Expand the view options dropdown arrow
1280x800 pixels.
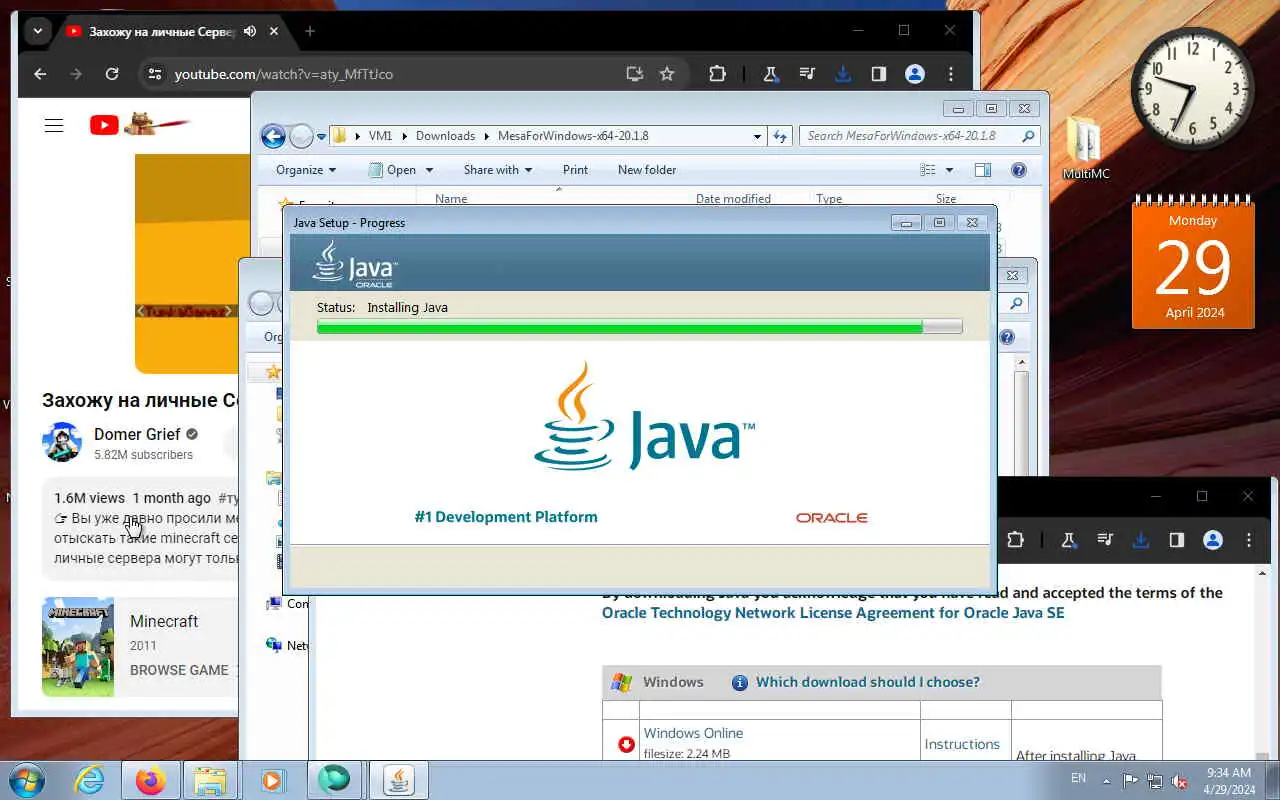point(949,170)
